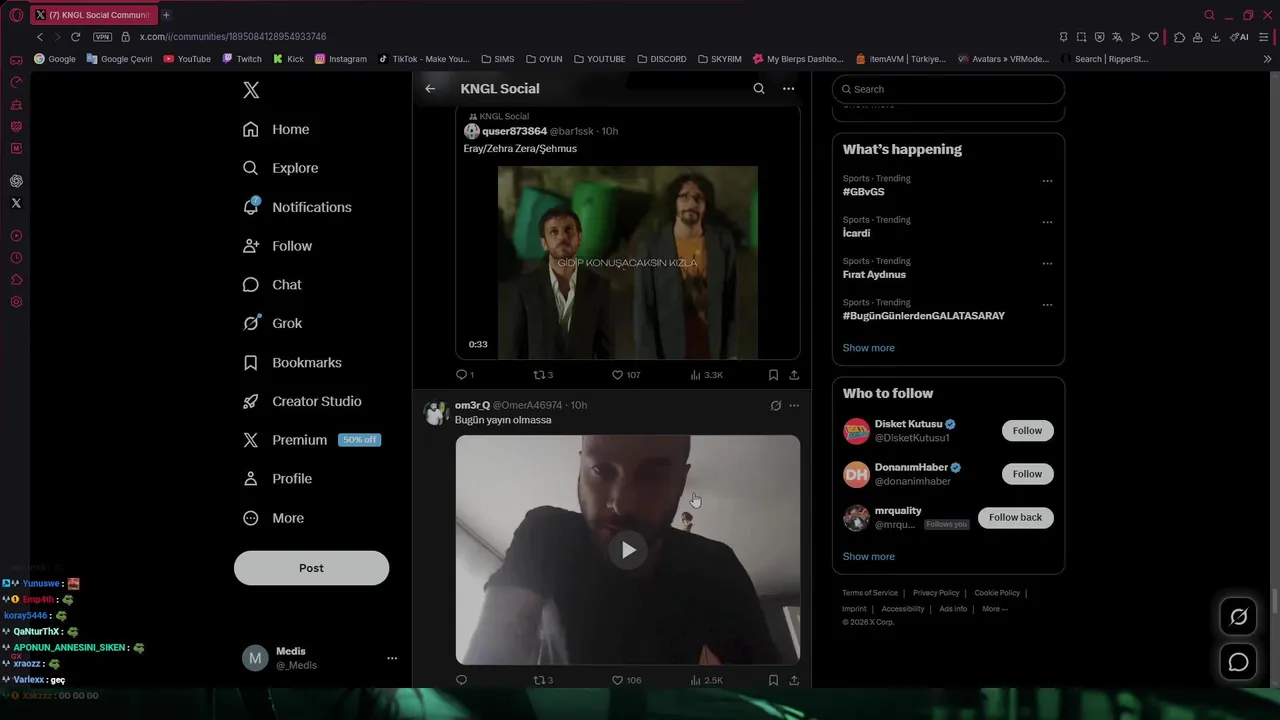Open Medis account switcher menu

320,658
